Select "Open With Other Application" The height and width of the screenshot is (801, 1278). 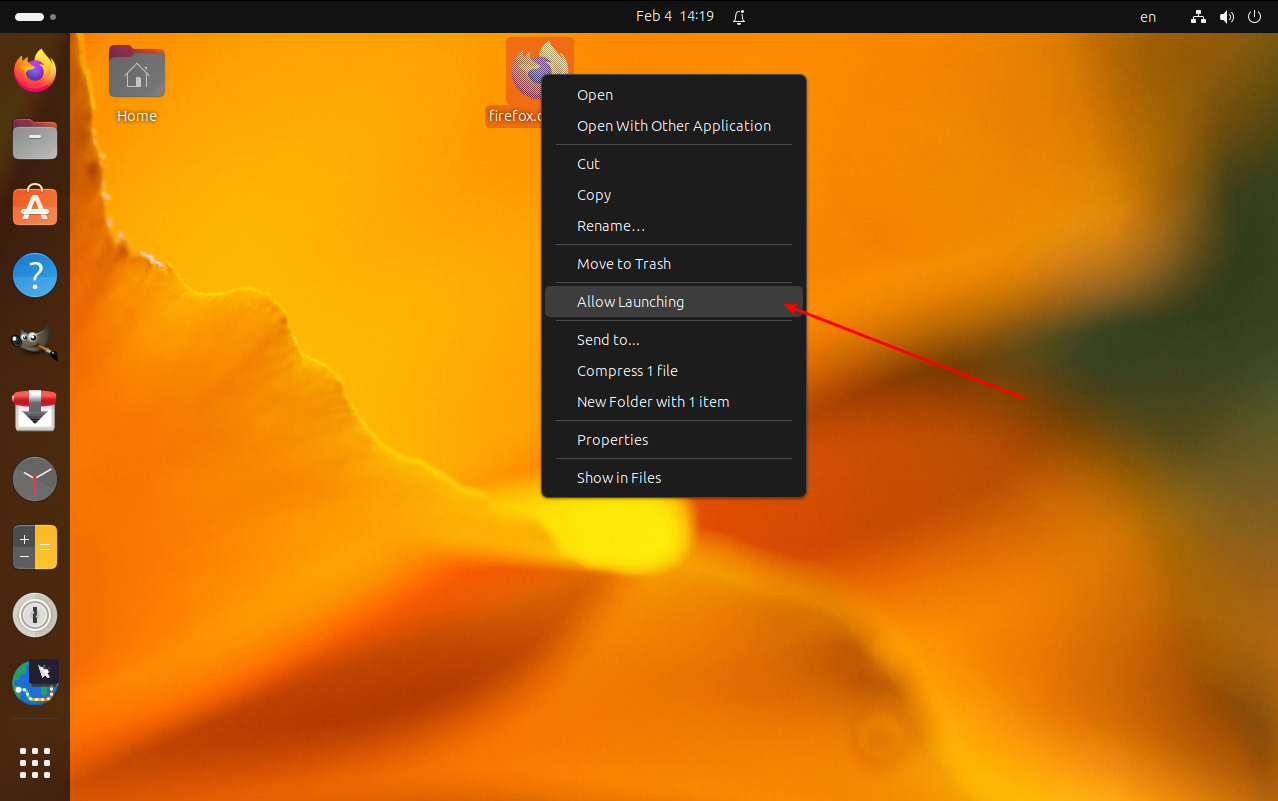[x=673, y=125]
